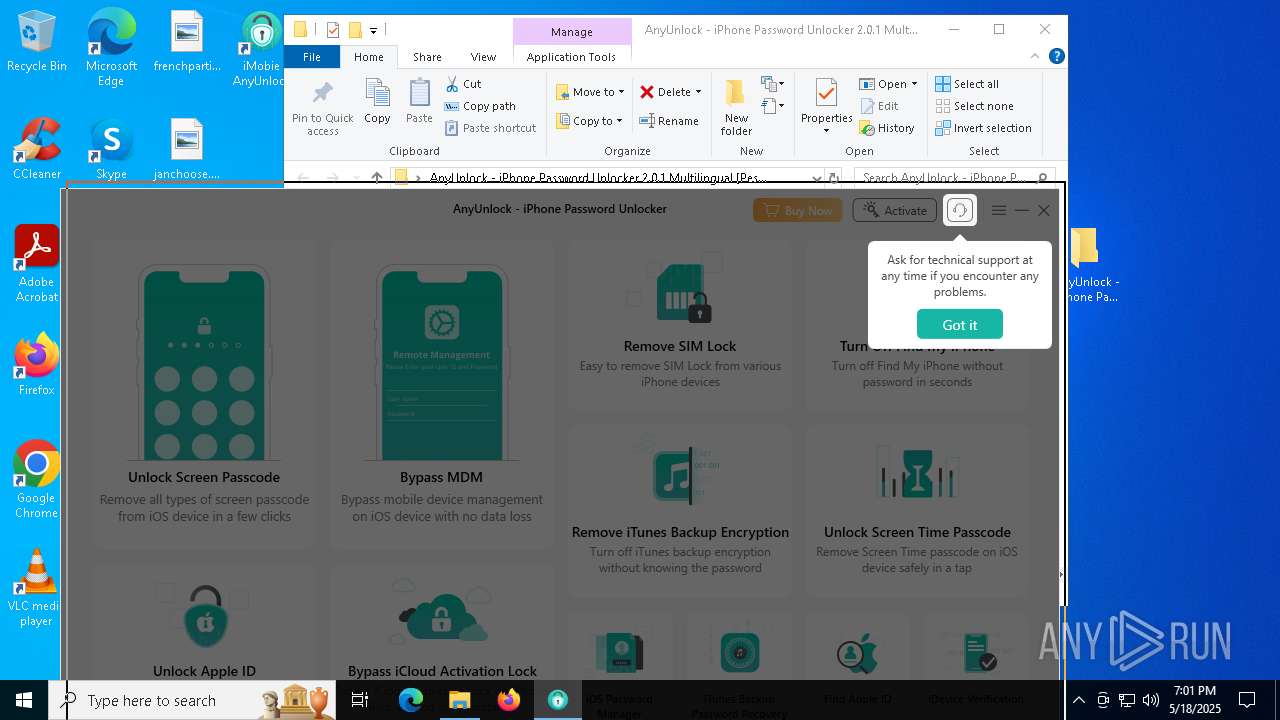Open Task View on the taskbar
This screenshot has width=1280, height=720.
coord(360,700)
